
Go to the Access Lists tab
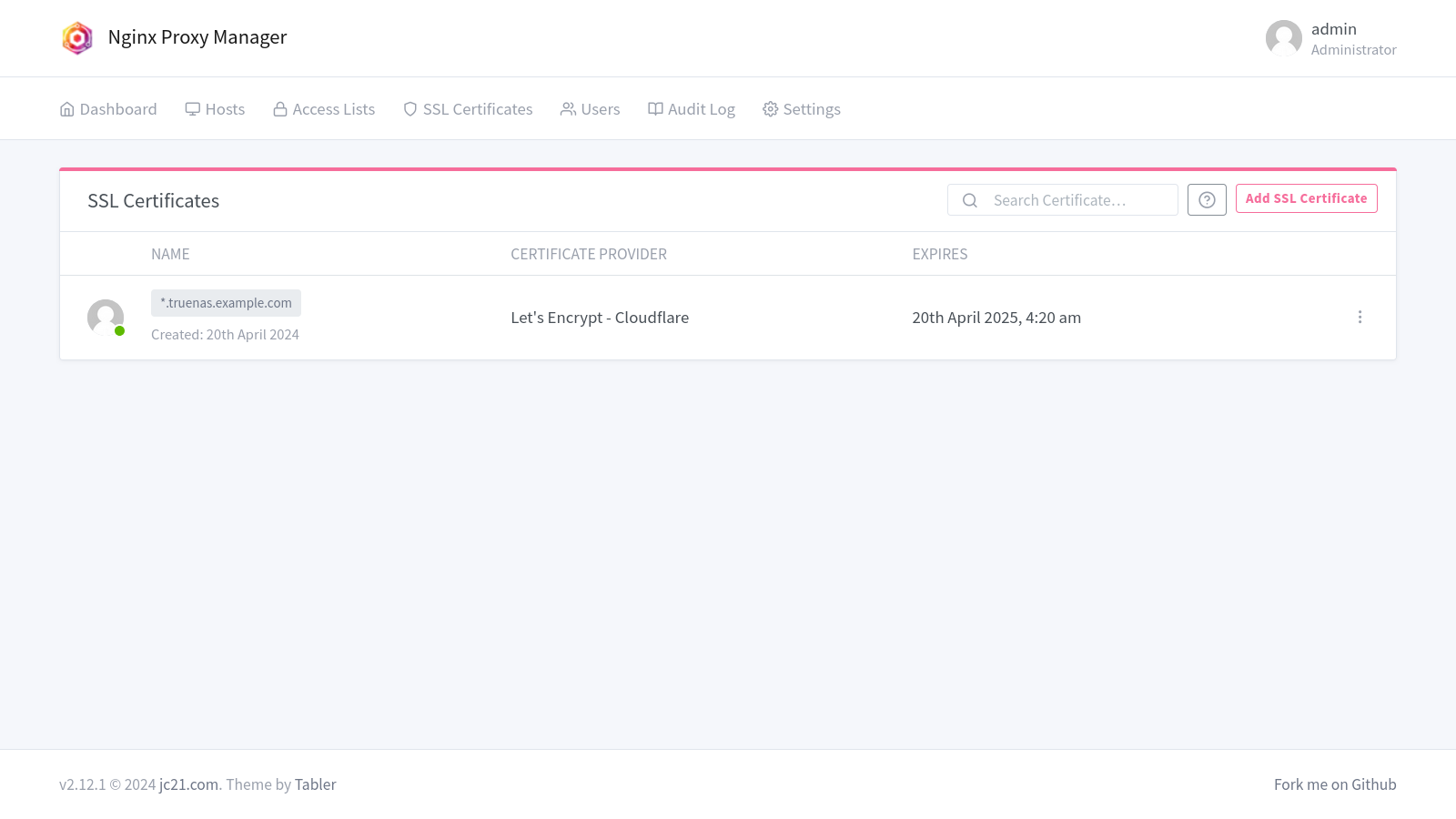point(325,109)
